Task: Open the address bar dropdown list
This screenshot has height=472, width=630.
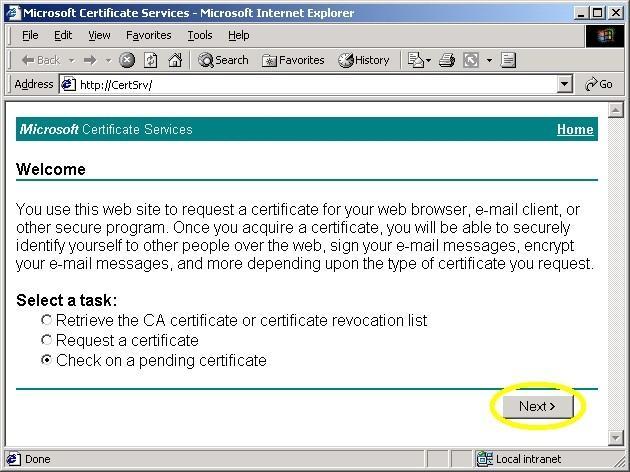Action: 565,84
